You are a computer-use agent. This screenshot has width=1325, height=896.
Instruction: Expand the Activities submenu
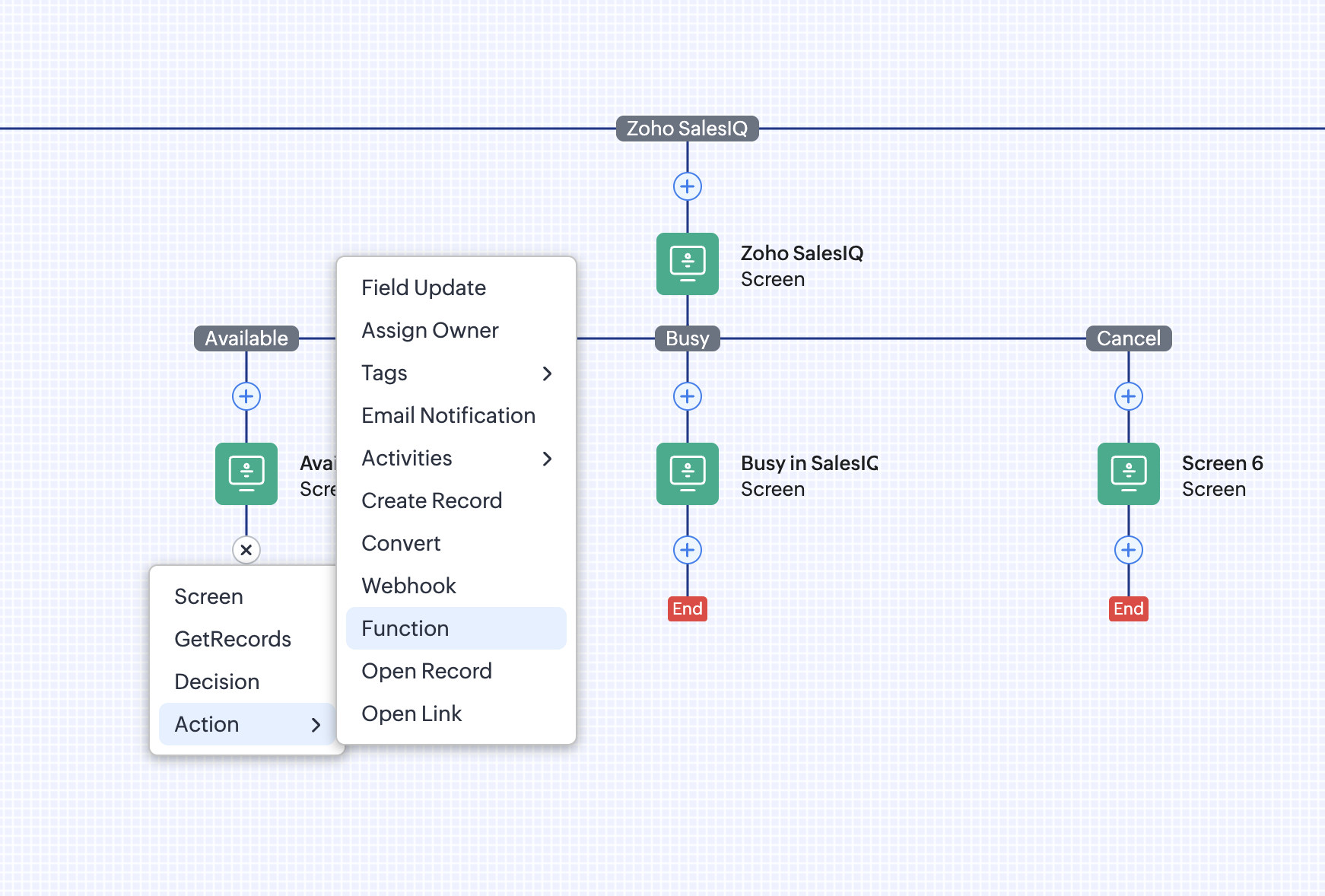point(456,458)
